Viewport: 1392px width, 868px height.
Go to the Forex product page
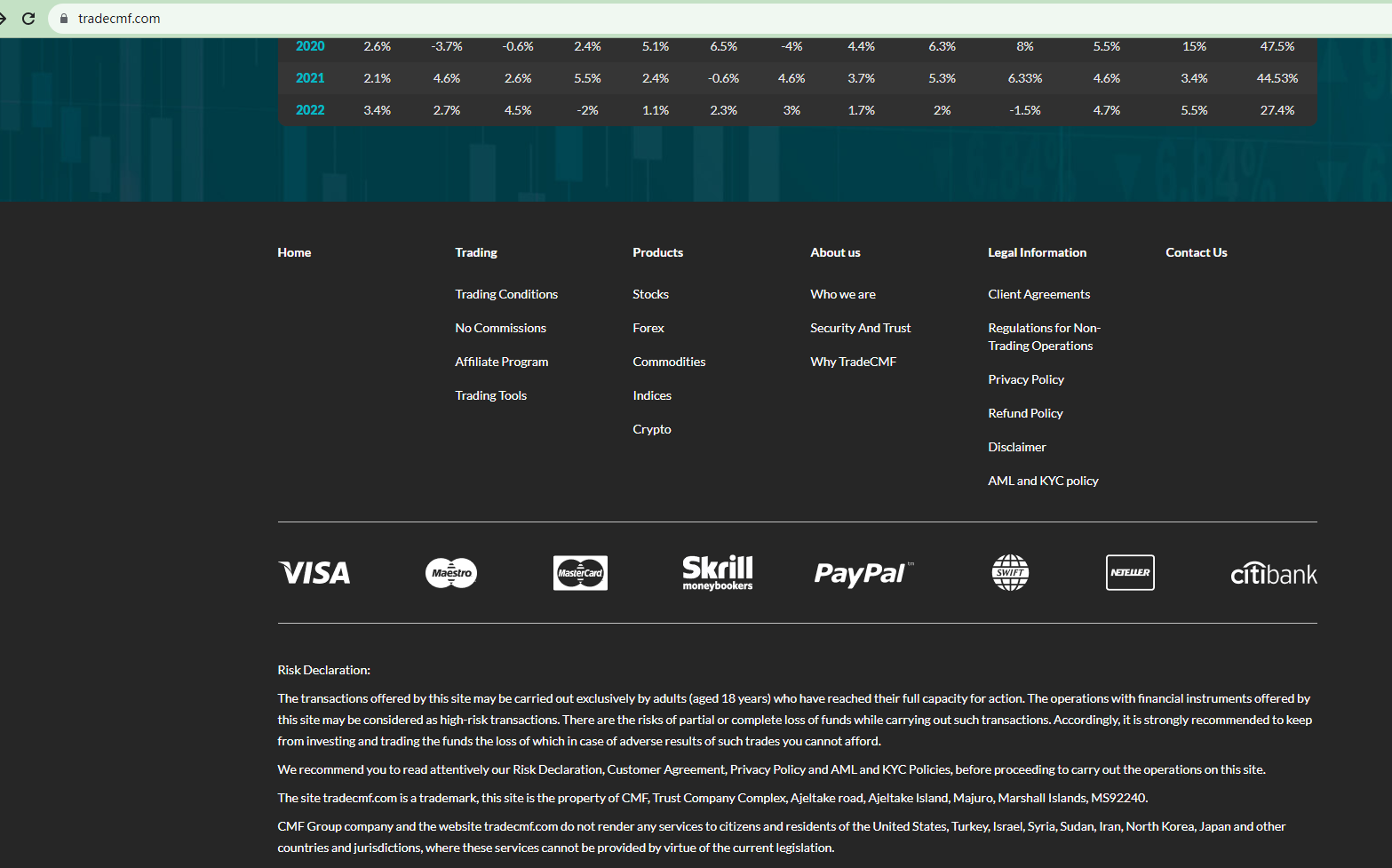click(x=648, y=328)
